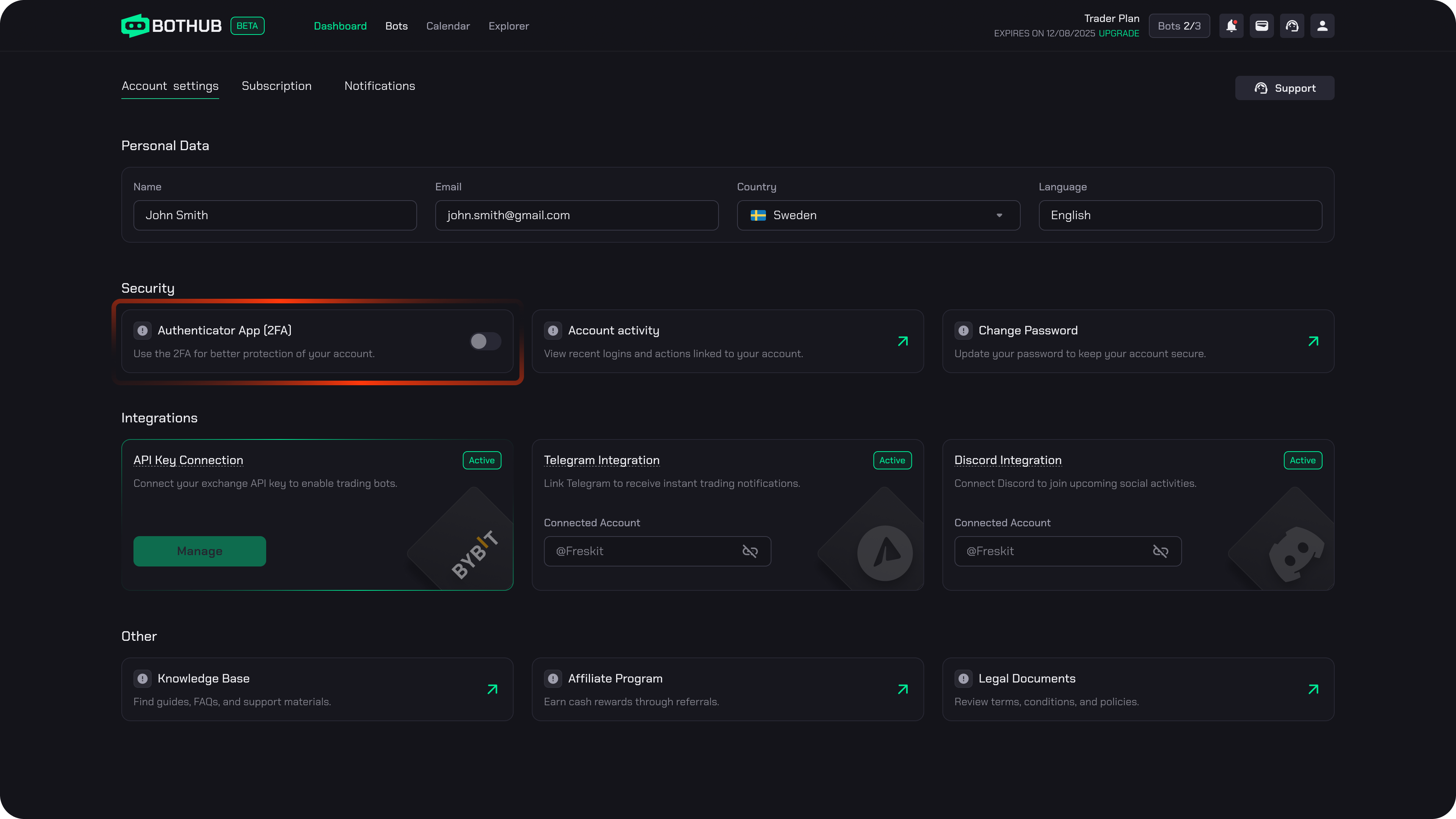Click the Knowledge Base arrow icon
1456x819 pixels.
pyautogui.click(x=492, y=689)
